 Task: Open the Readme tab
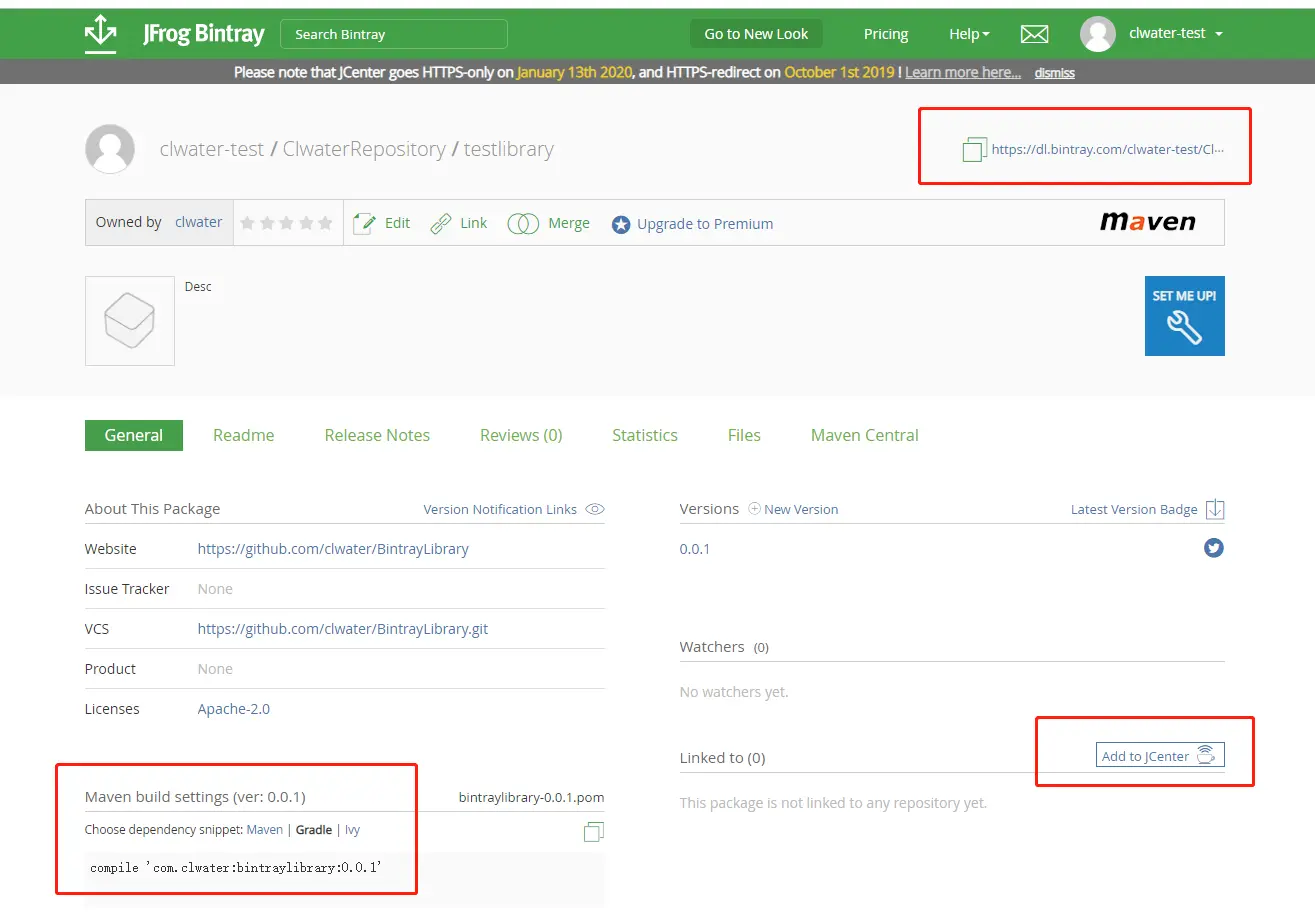[244, 435]
